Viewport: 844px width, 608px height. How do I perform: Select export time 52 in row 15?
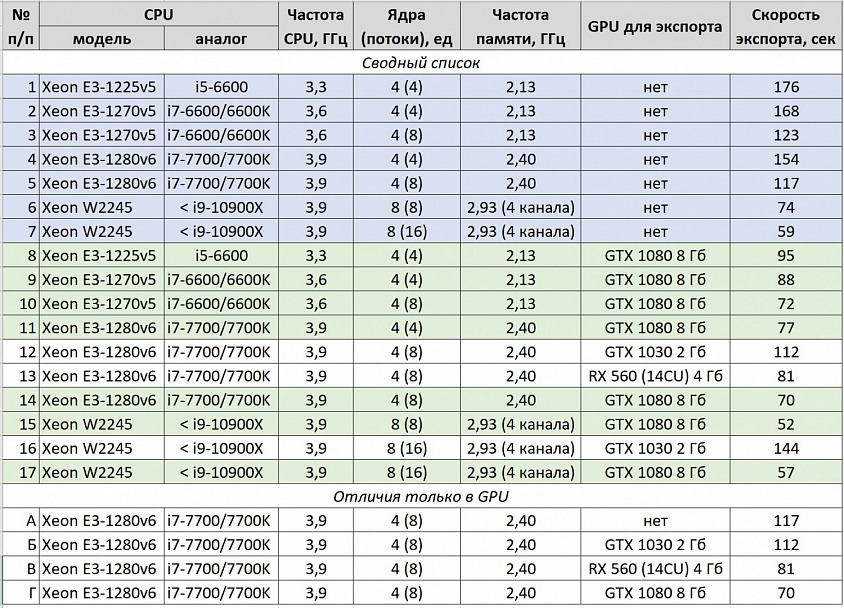[x=786, y=424]
